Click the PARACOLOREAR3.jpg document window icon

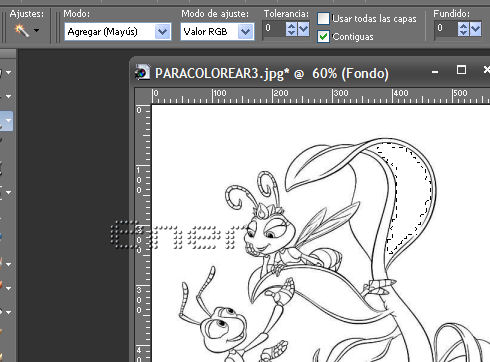(142, 72)
